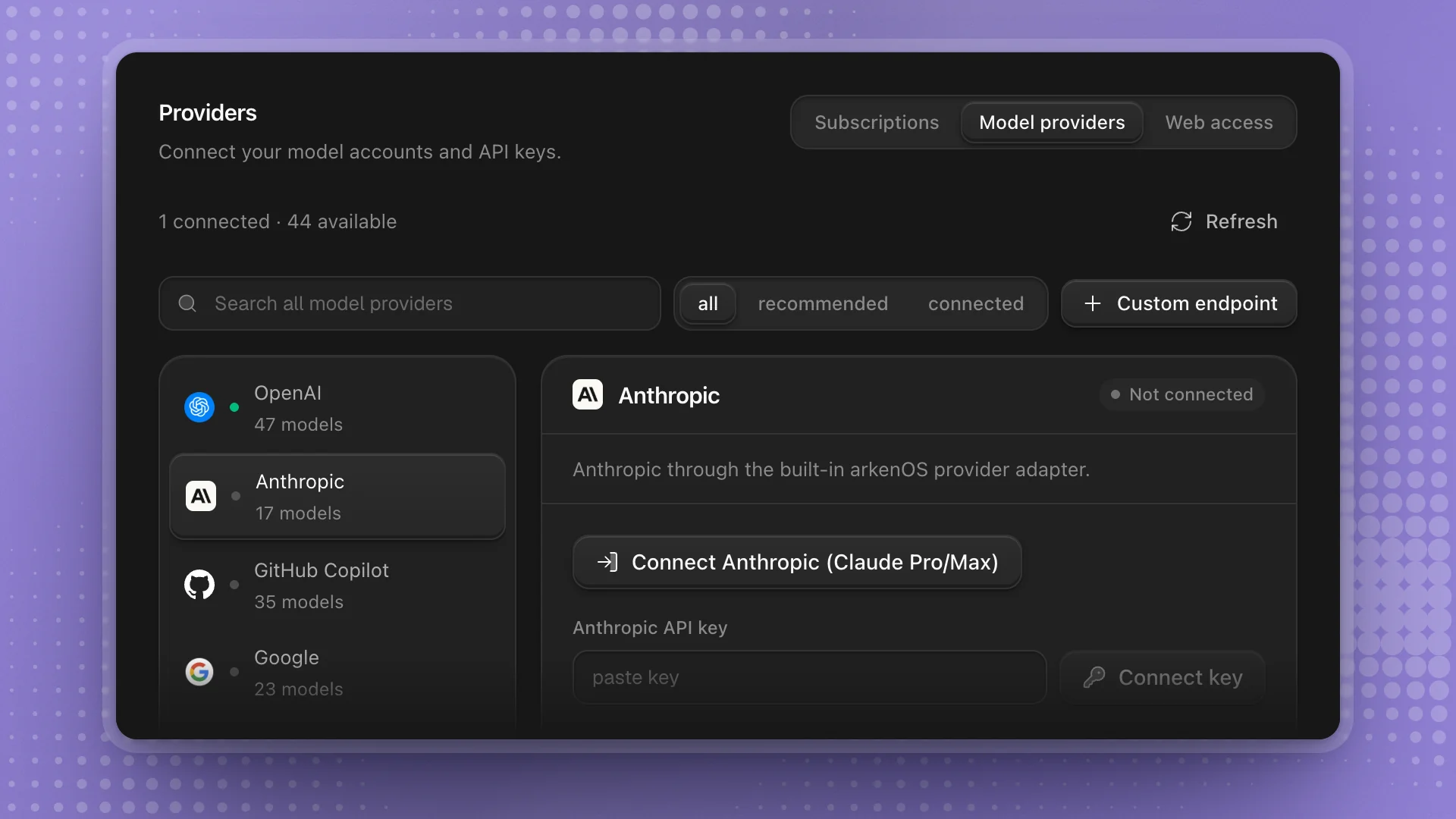Click the Anthropic API key paste field

pos(809,677)
